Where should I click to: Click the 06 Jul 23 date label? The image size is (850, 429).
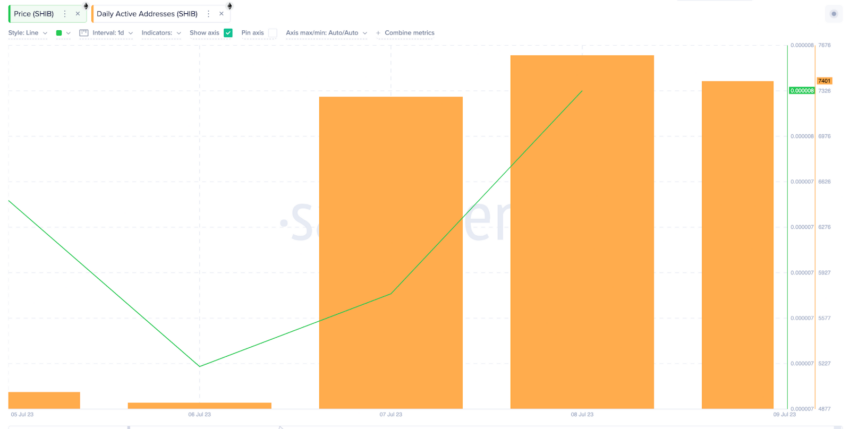(199, 414)
